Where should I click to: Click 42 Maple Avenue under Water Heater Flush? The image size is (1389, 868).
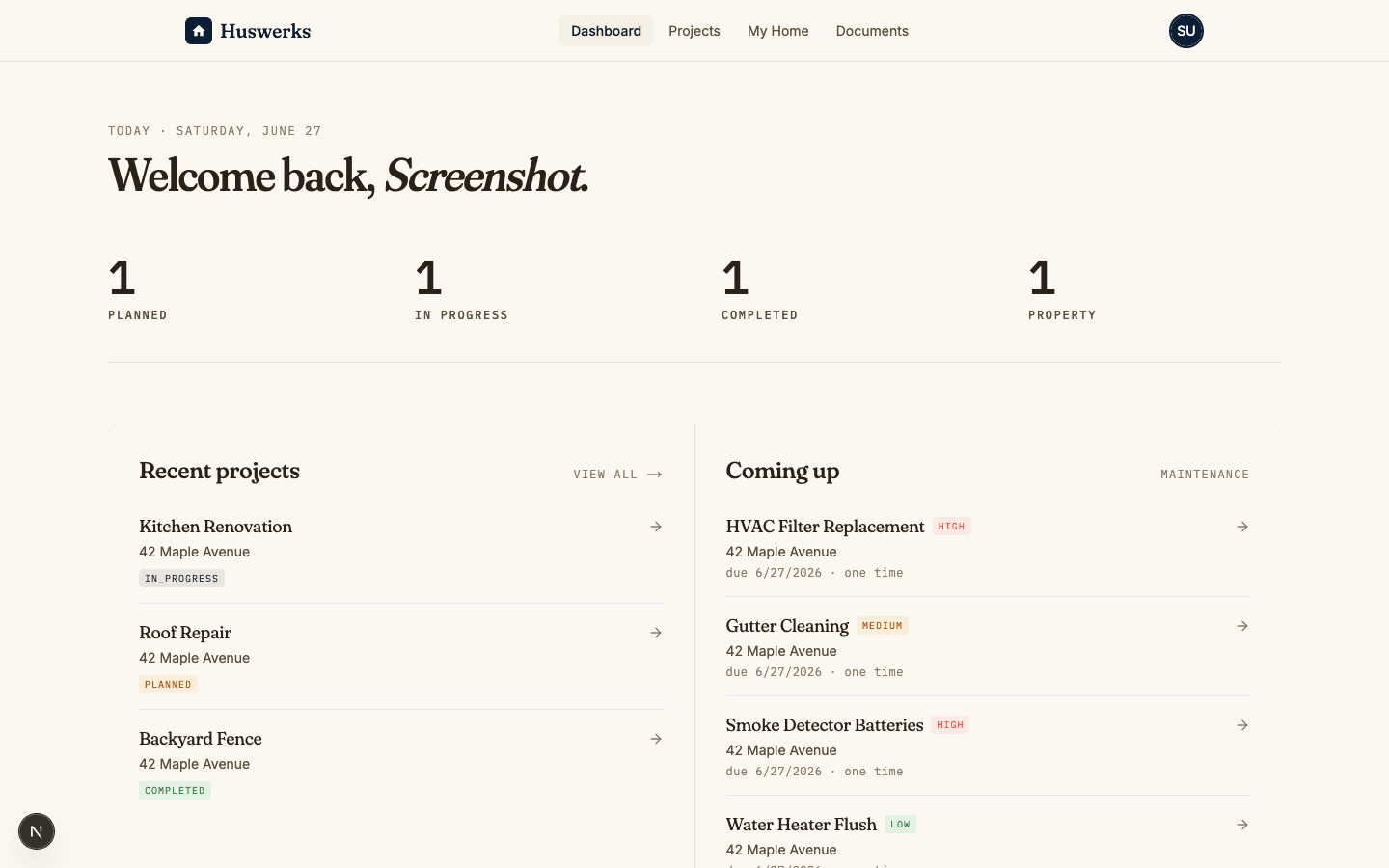coord(781,850)
